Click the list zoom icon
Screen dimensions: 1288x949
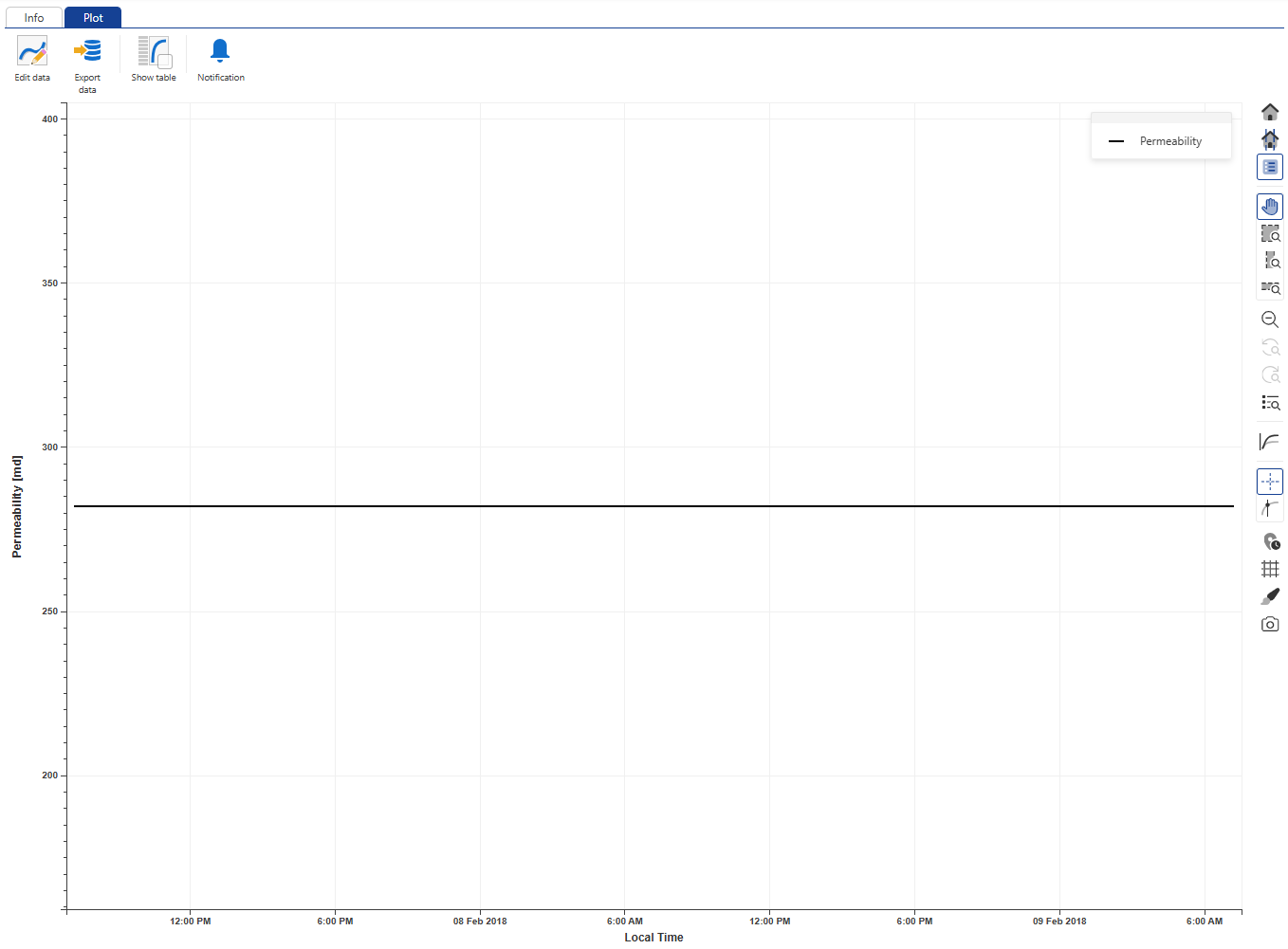pos(1270,403)
